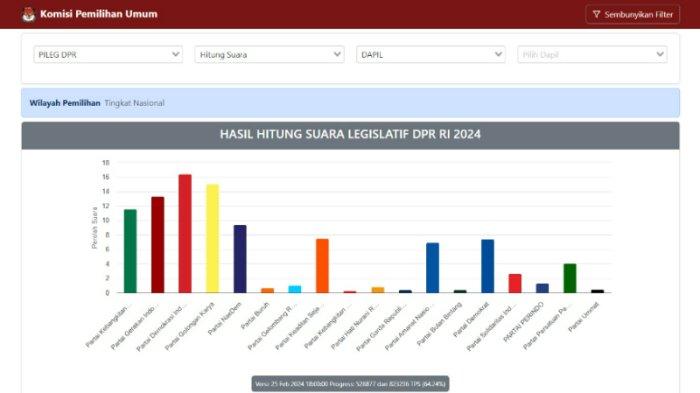Click the small orange Partai Buruh bar
Screen dimensions: 700x393
[267, 290]
